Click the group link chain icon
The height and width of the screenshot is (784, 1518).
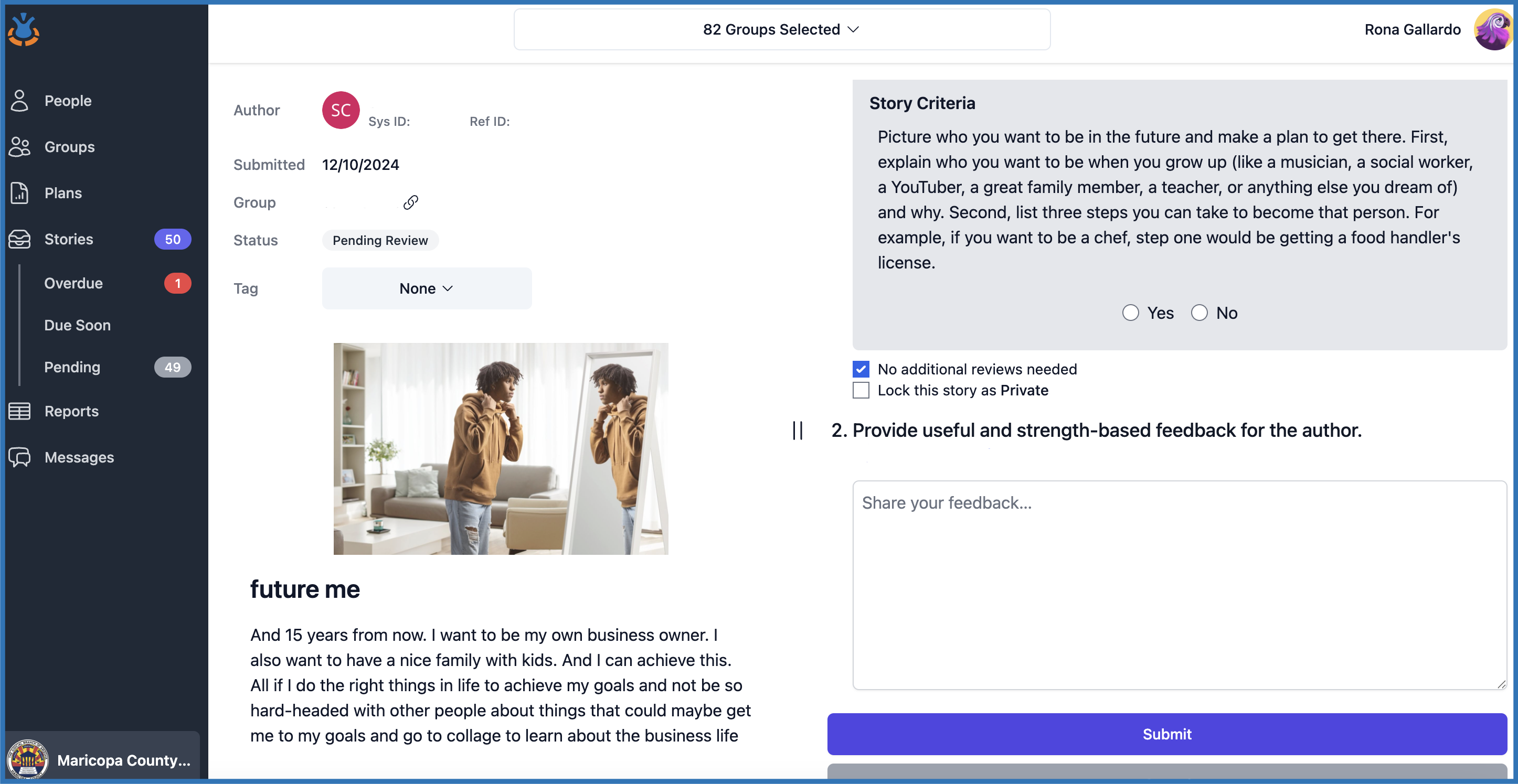[410, 202]
